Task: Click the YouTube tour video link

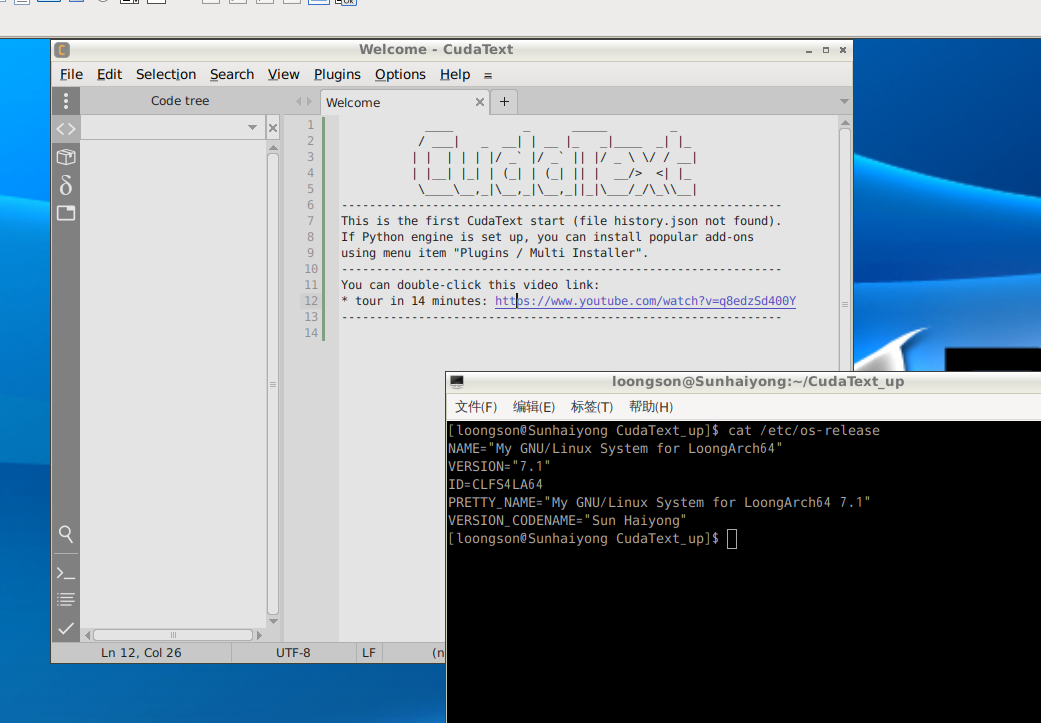Action: (645, 301)
